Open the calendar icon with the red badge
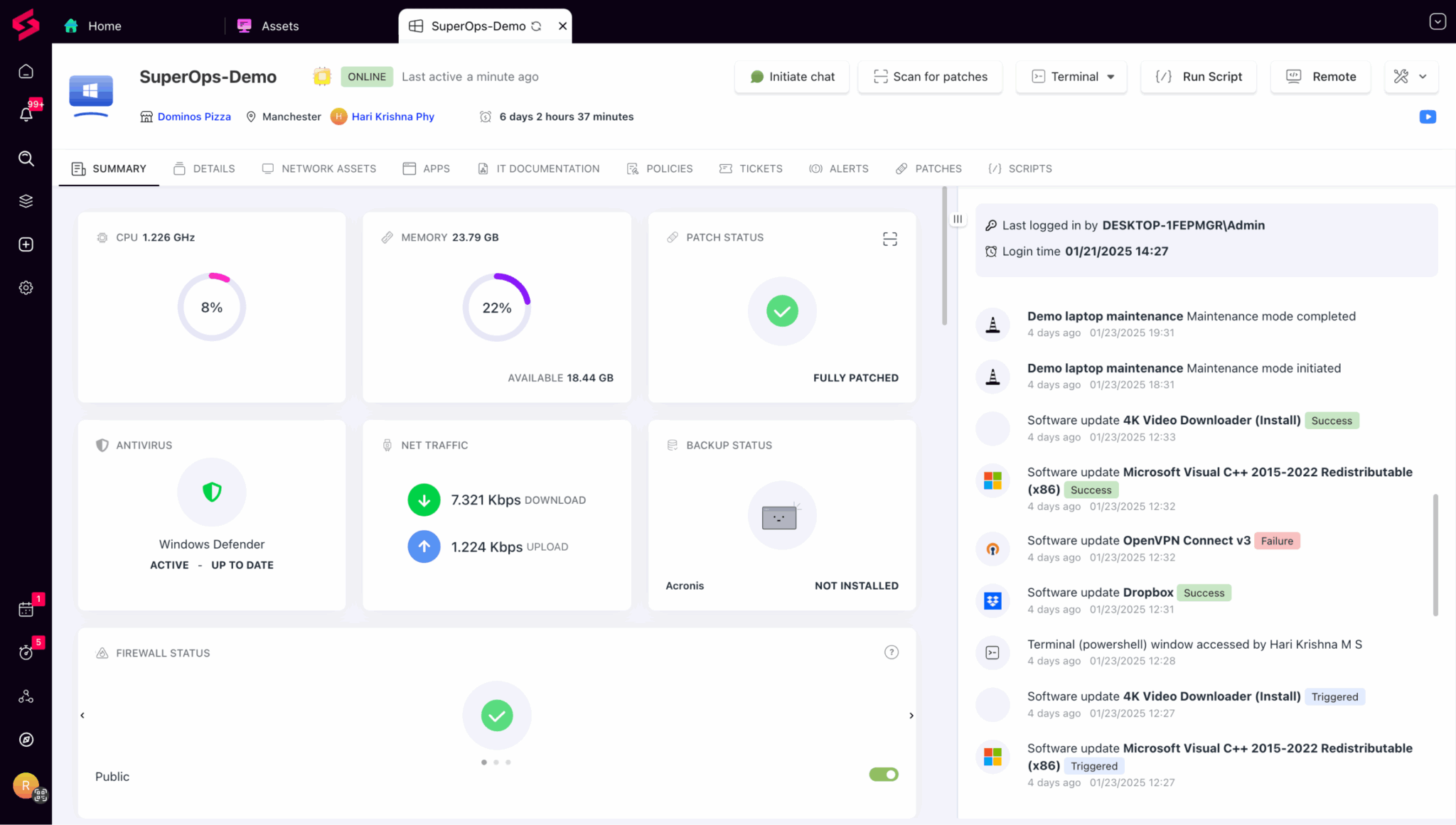1456x825 pixels. click(x=26, y=608)
